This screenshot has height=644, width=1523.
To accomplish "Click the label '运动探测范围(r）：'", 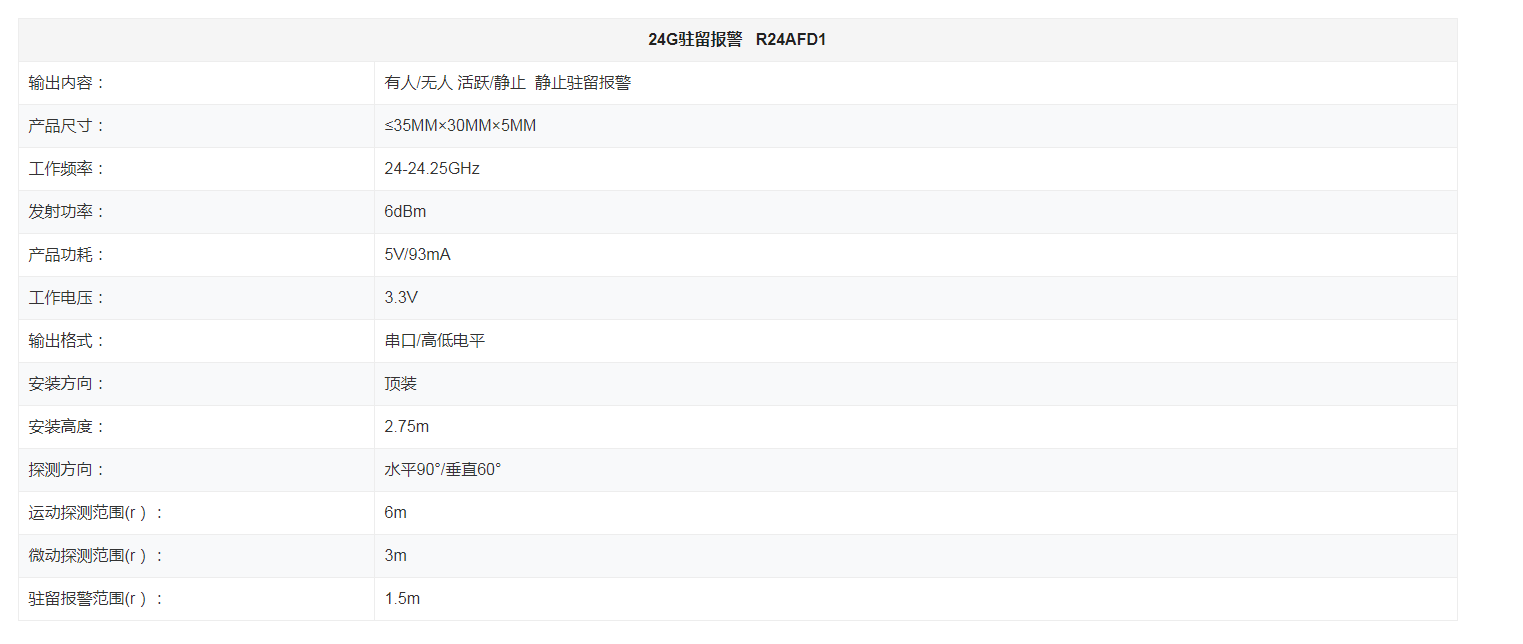I will [96, 513].
